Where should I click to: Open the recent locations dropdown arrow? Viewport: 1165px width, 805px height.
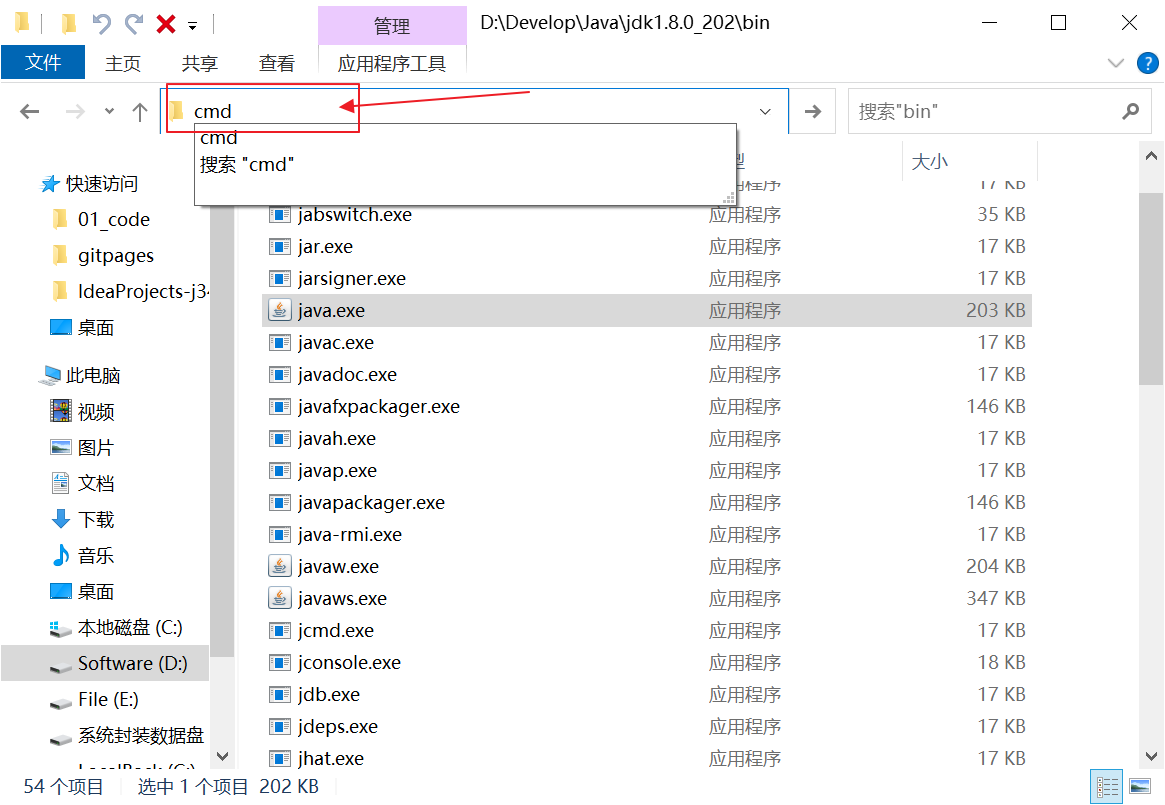pos(109,112)
